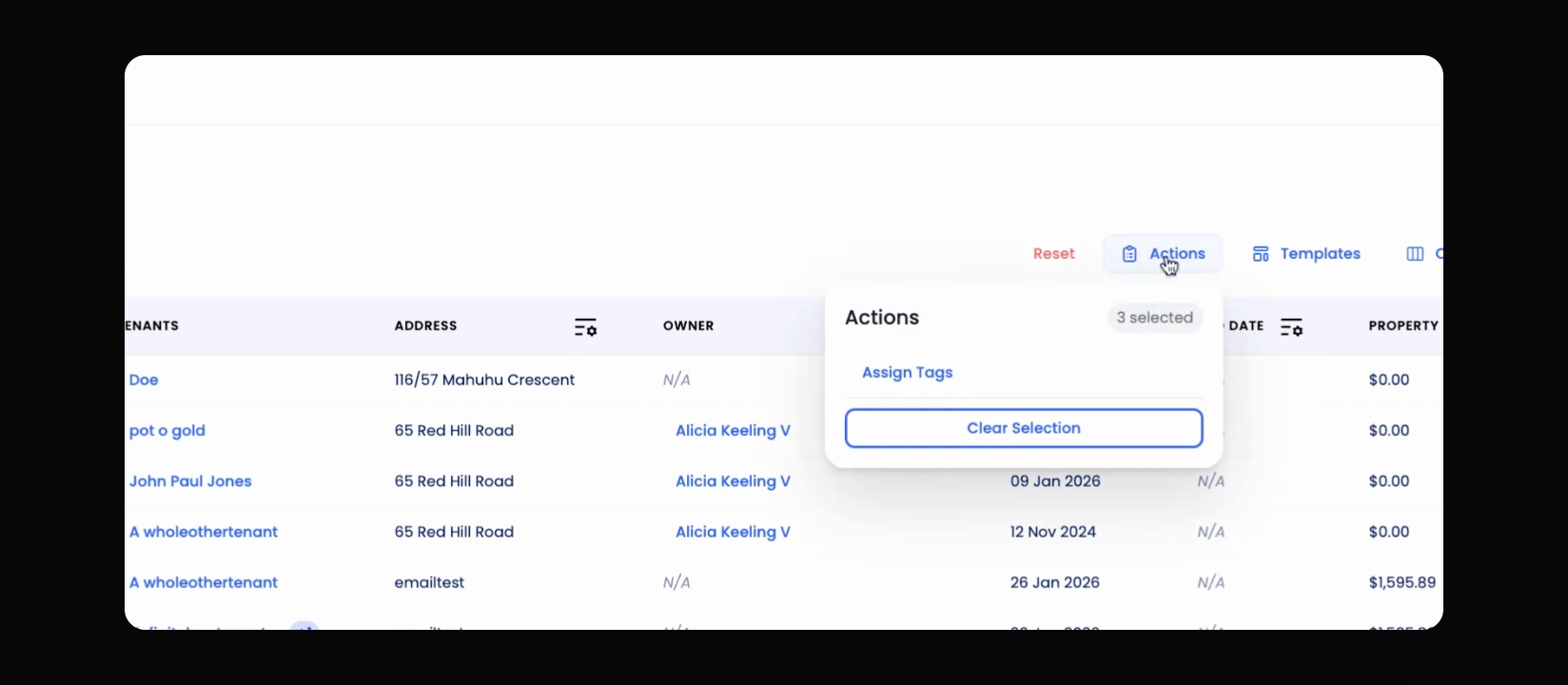Click the date 12 Nov 2024
This screenshot has height=685, width=1568.
click(x=1053, y=532)
